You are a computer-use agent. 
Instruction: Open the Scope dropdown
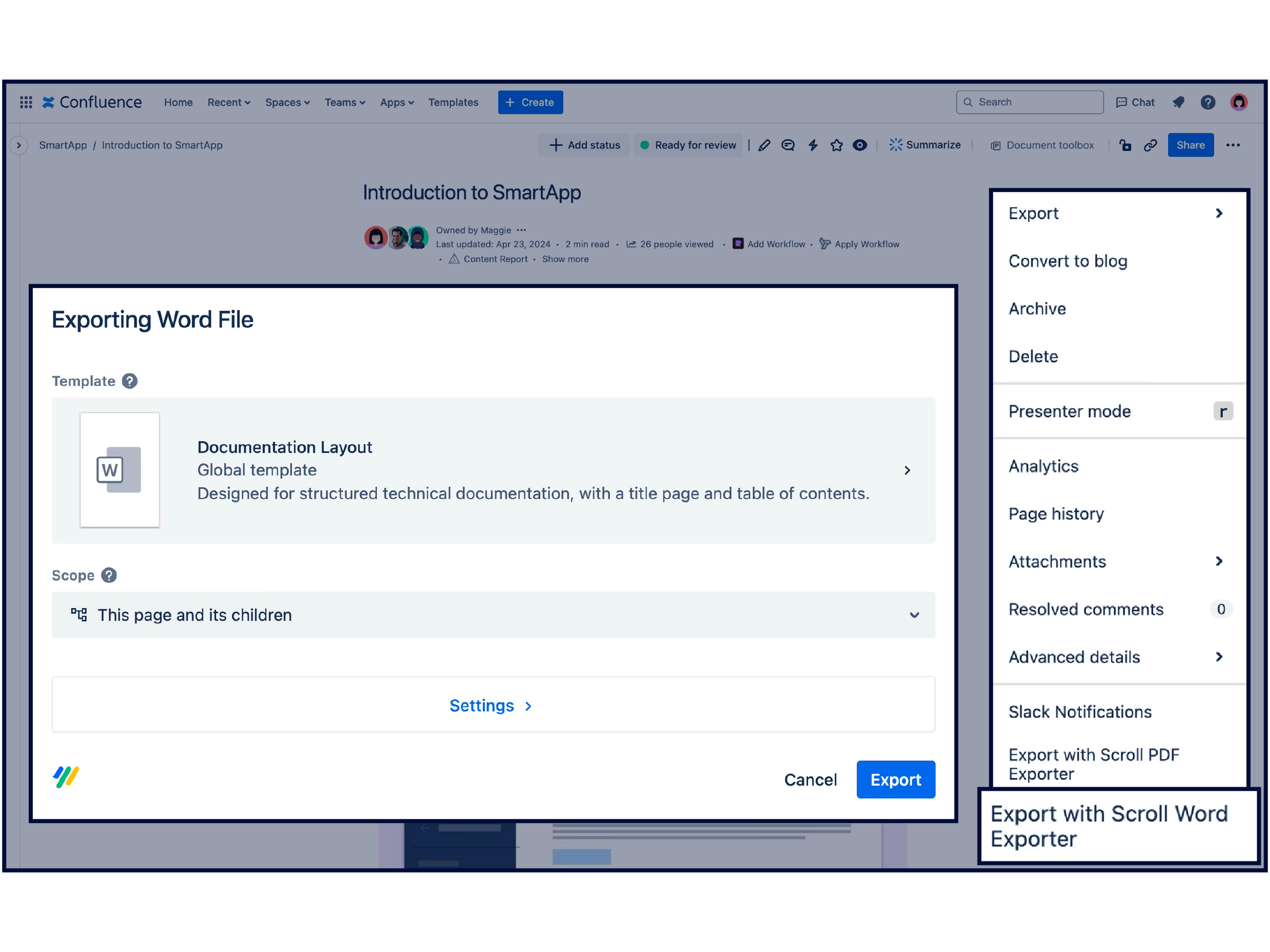pos(493,615)
